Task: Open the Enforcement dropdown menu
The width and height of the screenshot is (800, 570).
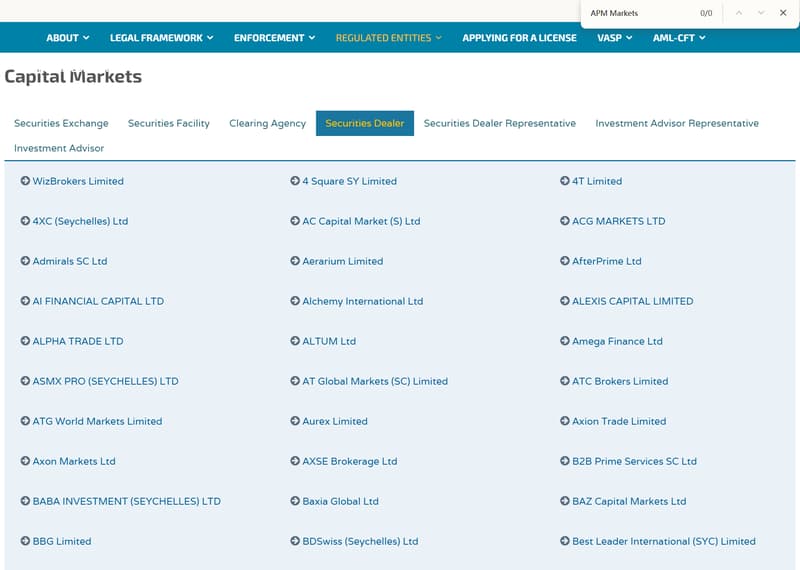Action: [274, 38]
